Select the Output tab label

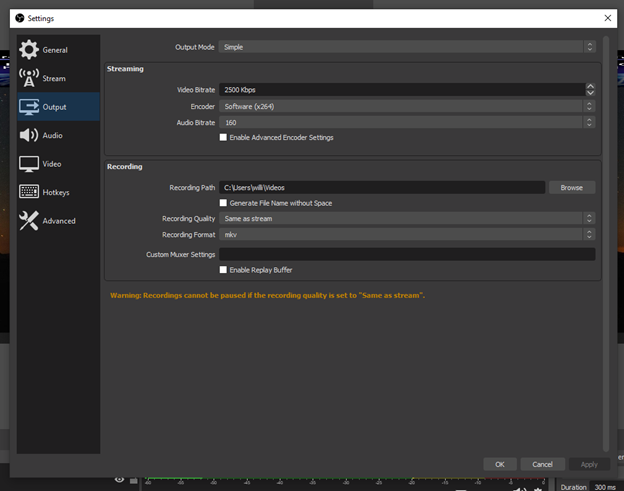tap(55, 107)
